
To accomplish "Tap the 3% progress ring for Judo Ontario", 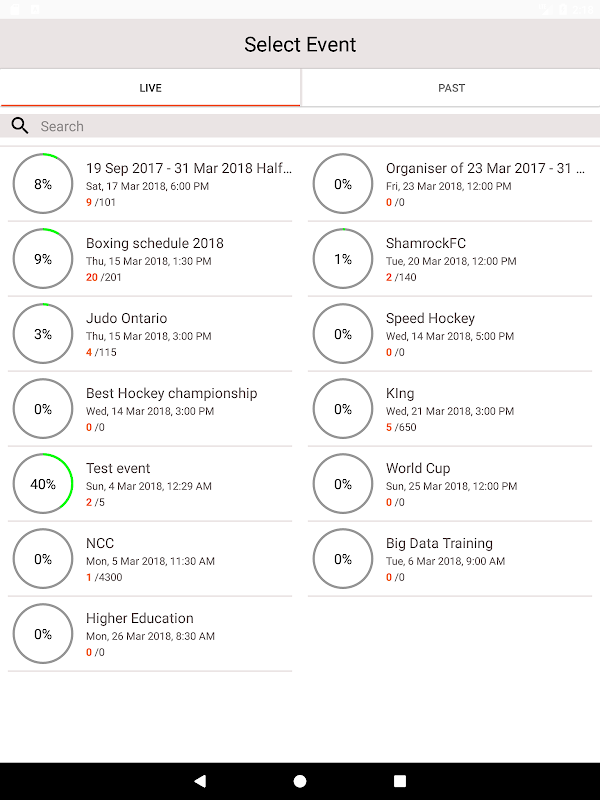I will click(x=43, y=334).
